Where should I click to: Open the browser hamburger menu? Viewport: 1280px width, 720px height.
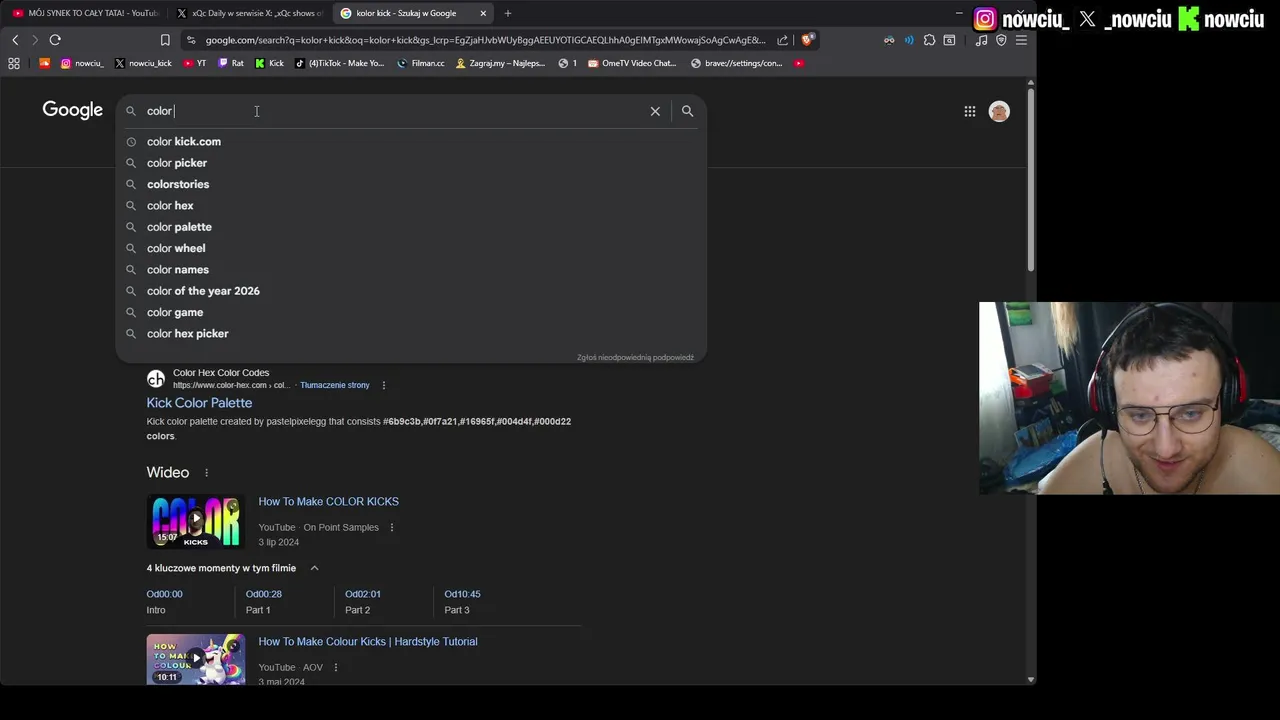(1021, 40)
